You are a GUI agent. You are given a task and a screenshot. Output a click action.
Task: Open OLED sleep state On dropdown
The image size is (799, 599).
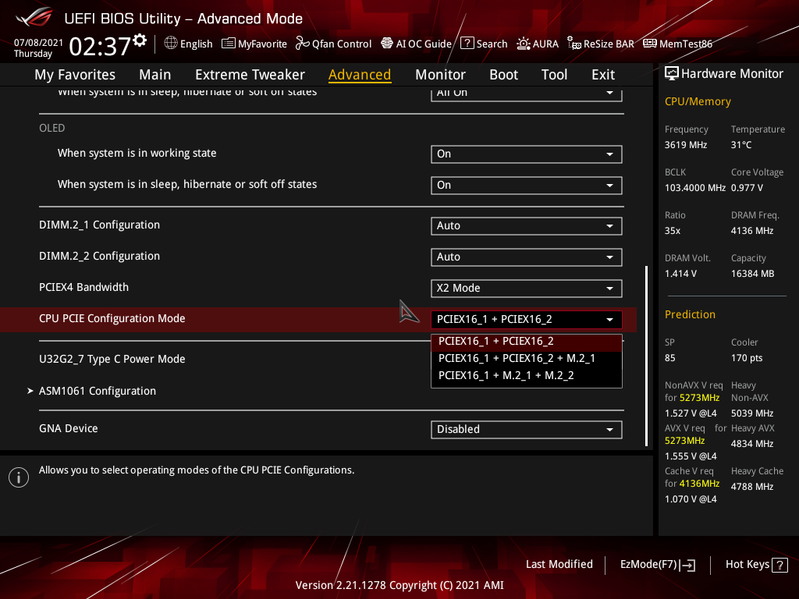coord(526,185)
